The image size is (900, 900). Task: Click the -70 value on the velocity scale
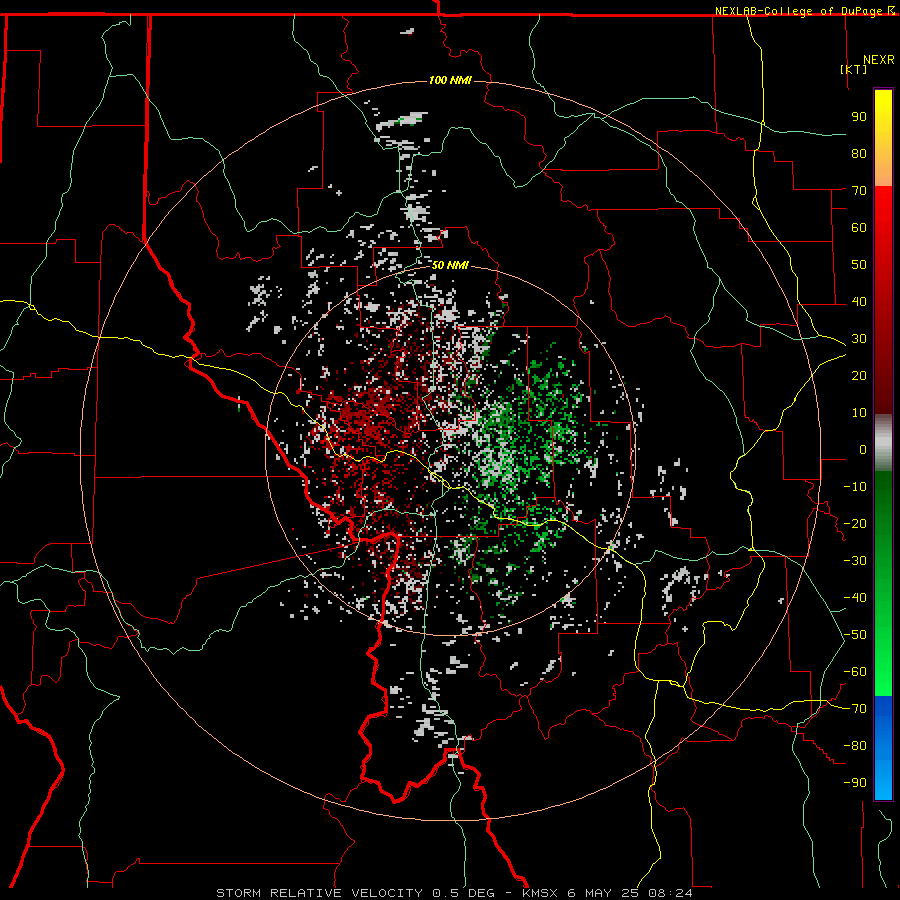pyautogui.click(x=855, y=708)
